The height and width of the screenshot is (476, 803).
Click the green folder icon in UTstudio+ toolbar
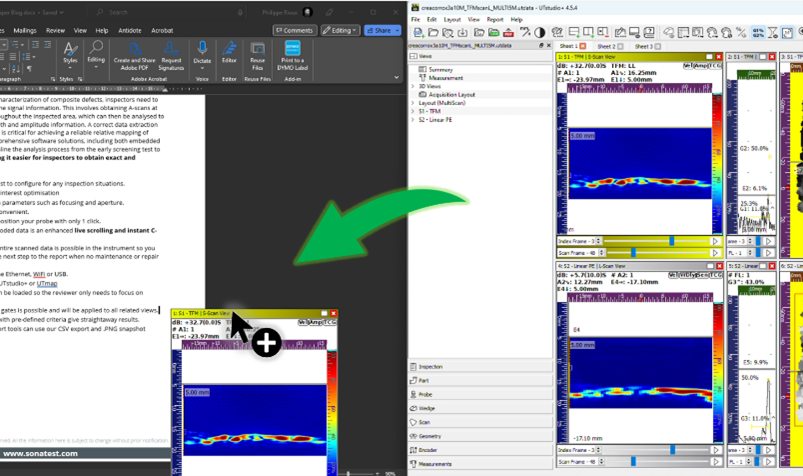(x=494, y=32)
